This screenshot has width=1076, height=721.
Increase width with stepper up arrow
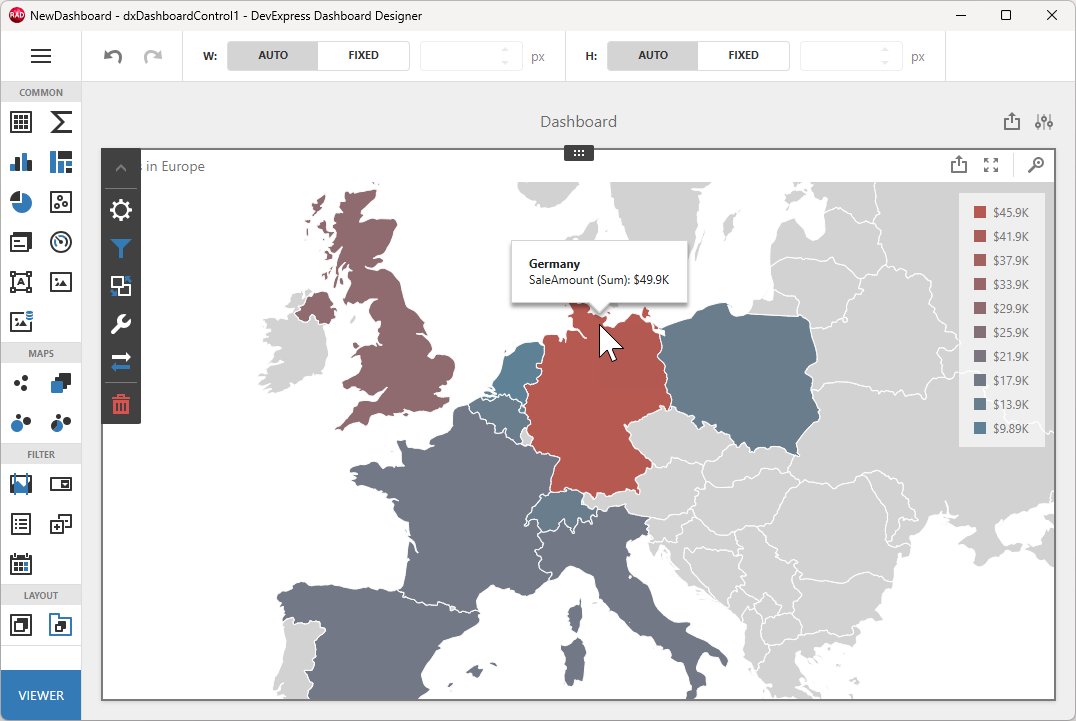[x=505, y=49]
